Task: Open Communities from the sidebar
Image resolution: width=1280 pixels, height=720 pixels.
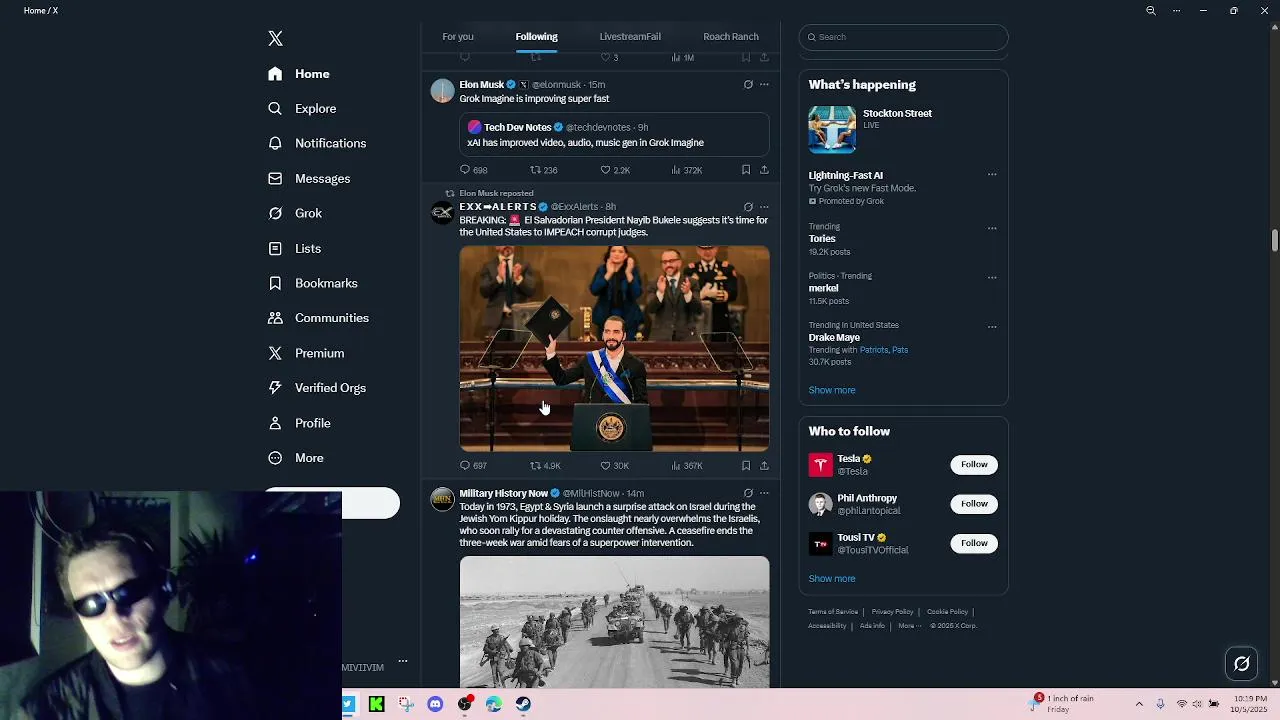Action: click(318, 318)
